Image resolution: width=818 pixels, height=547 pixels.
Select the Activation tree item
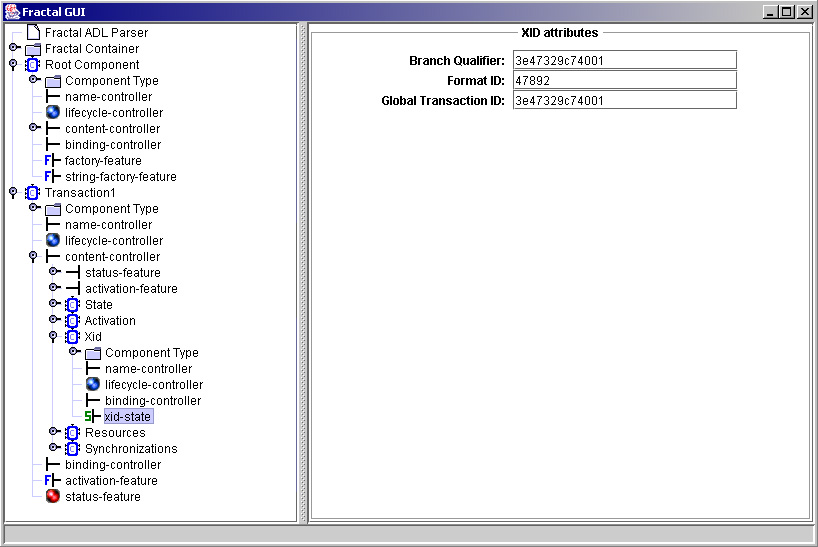(x=110, y=321)
